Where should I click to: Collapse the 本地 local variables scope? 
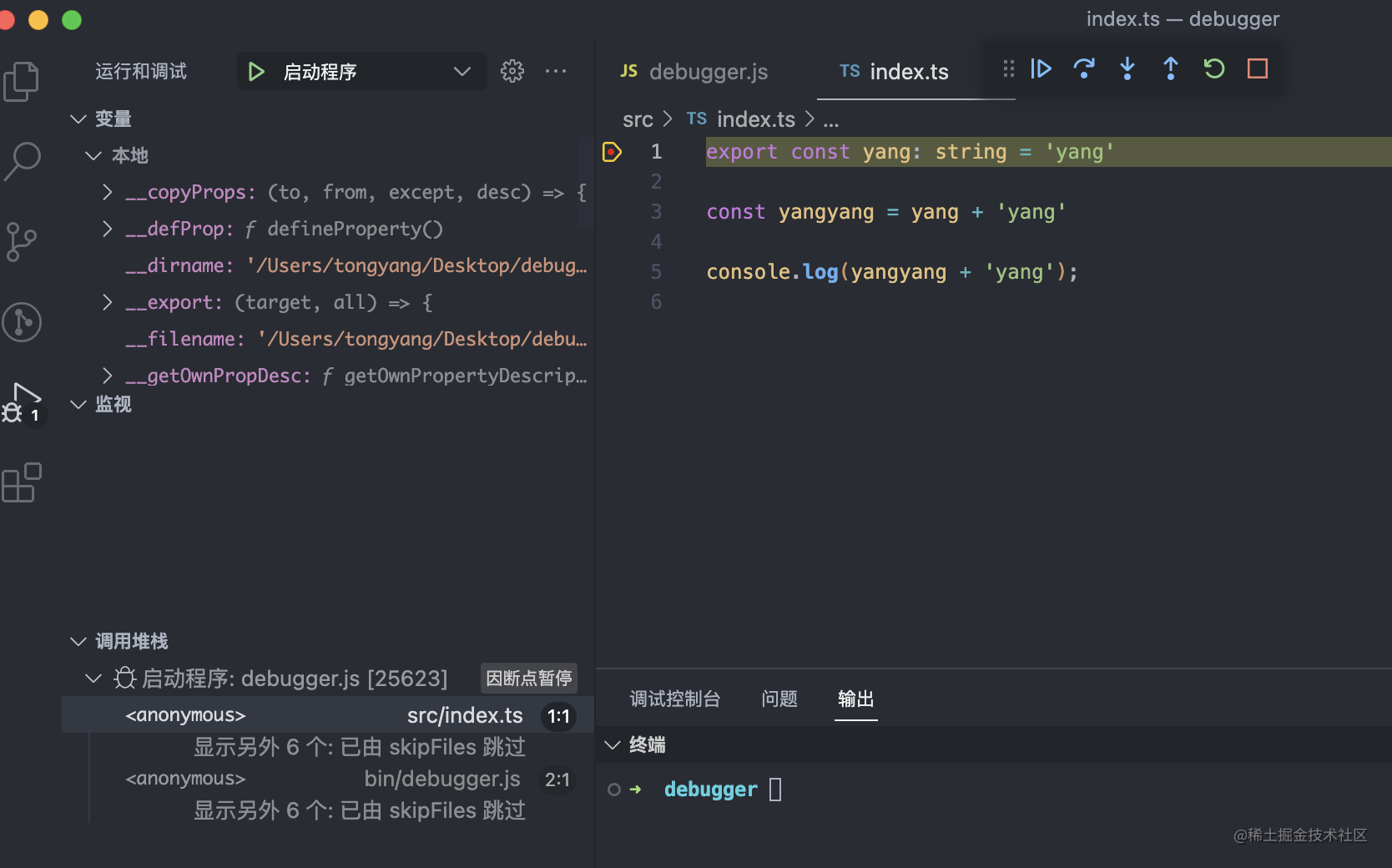click(x=93, y=155)
